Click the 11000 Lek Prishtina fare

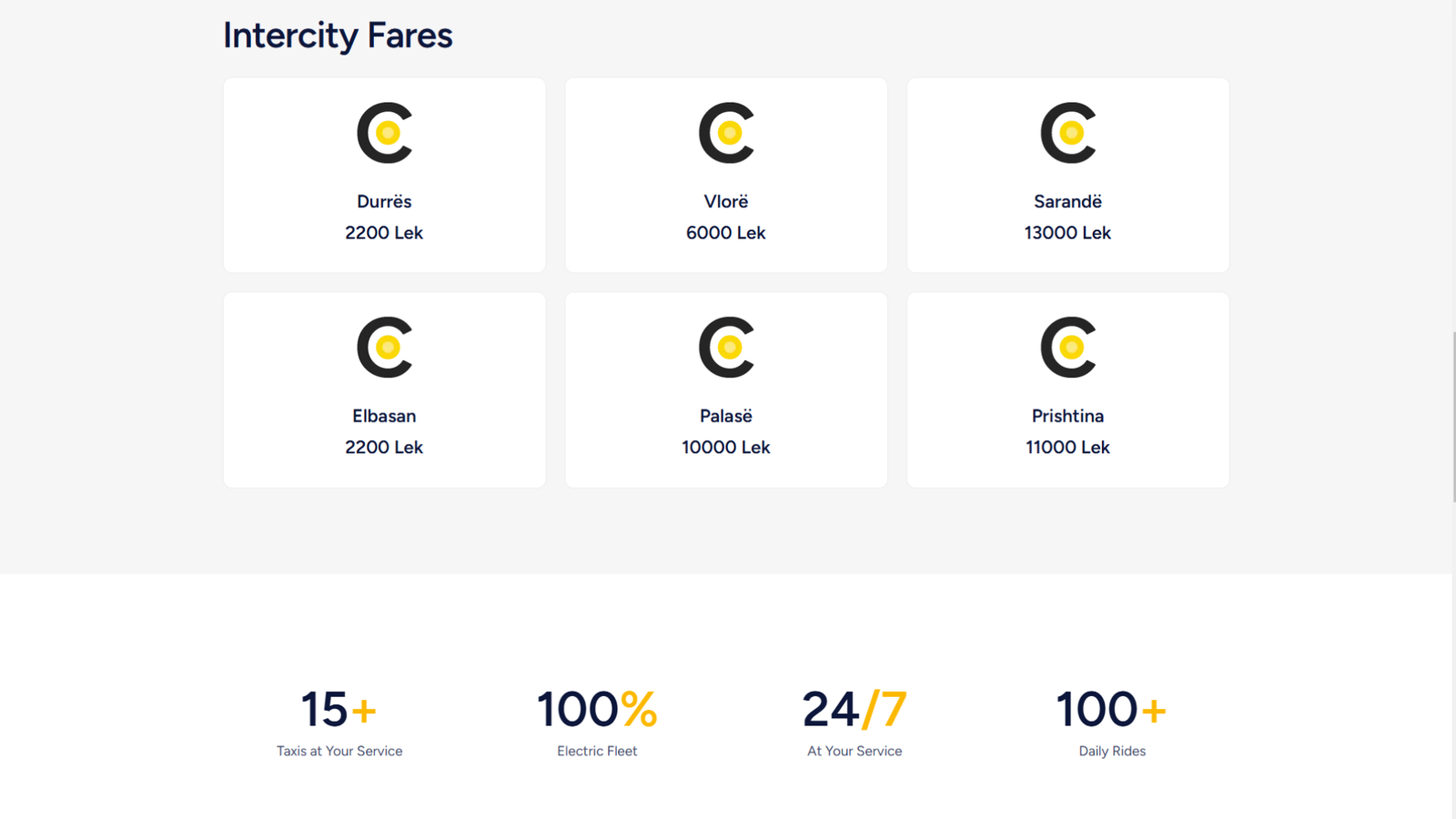(x=1067, y=447)
